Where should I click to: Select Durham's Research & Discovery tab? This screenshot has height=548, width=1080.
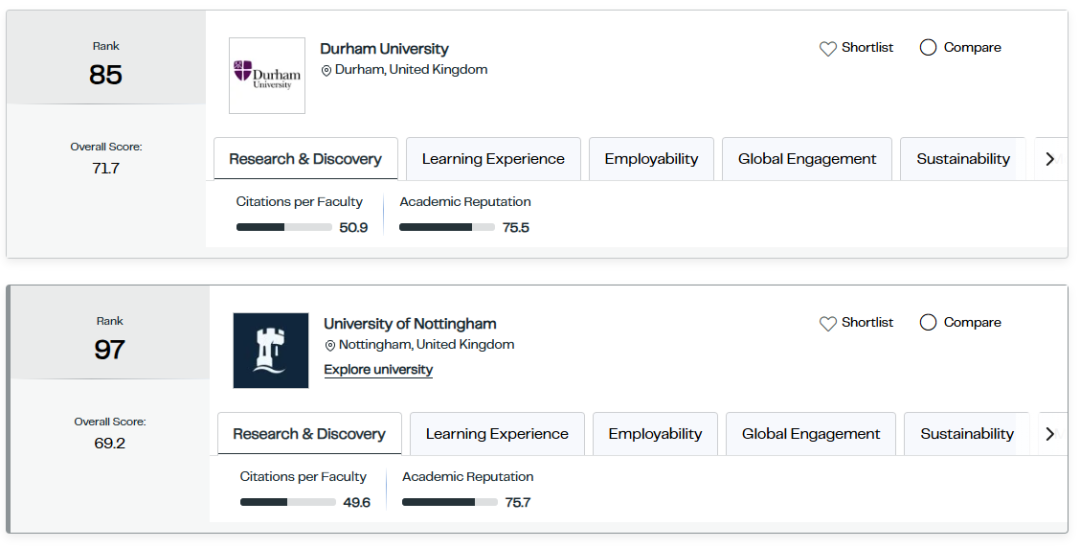[305, 159]
